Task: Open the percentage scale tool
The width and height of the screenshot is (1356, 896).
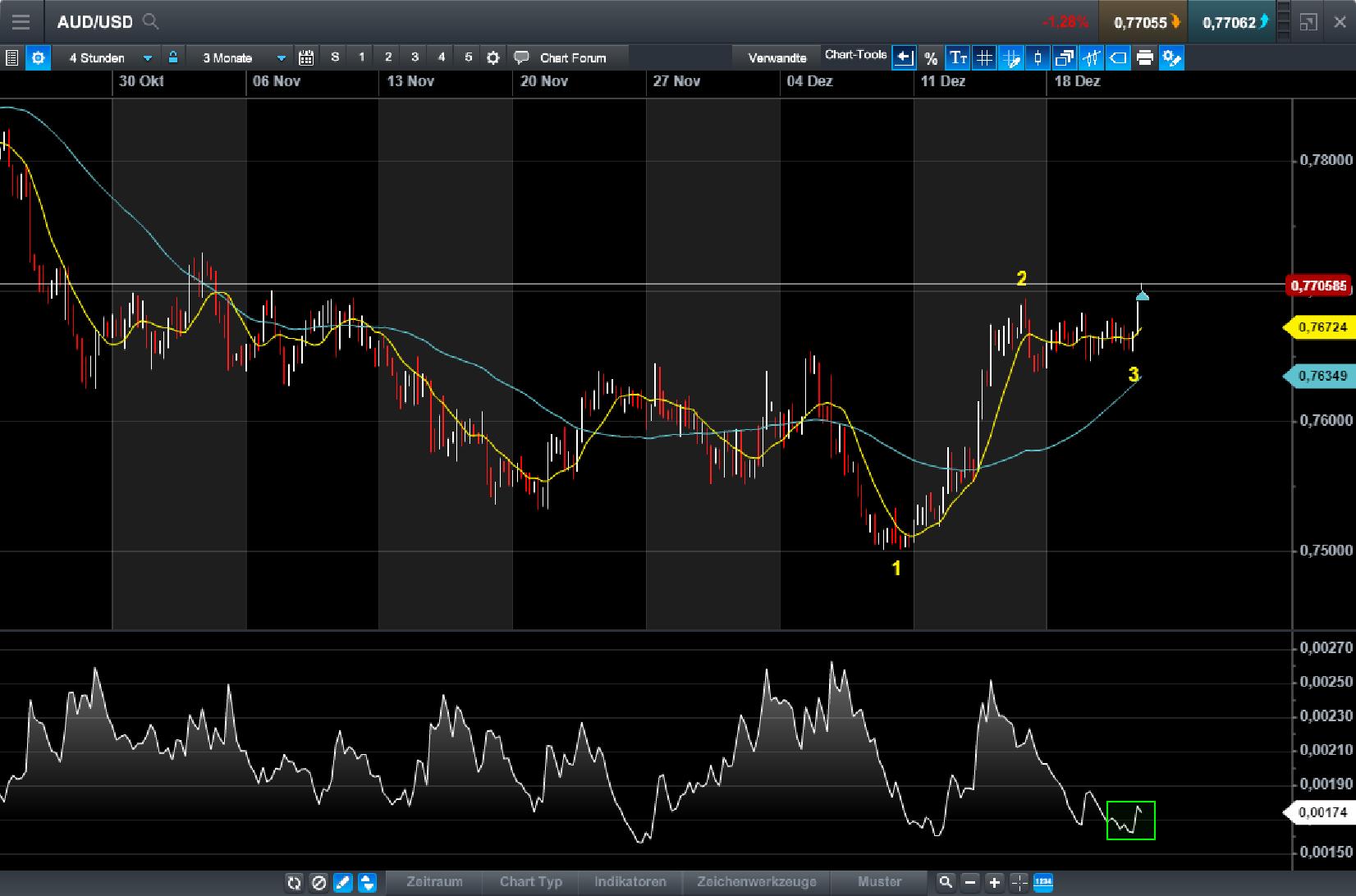Action: tap(932, 57)
